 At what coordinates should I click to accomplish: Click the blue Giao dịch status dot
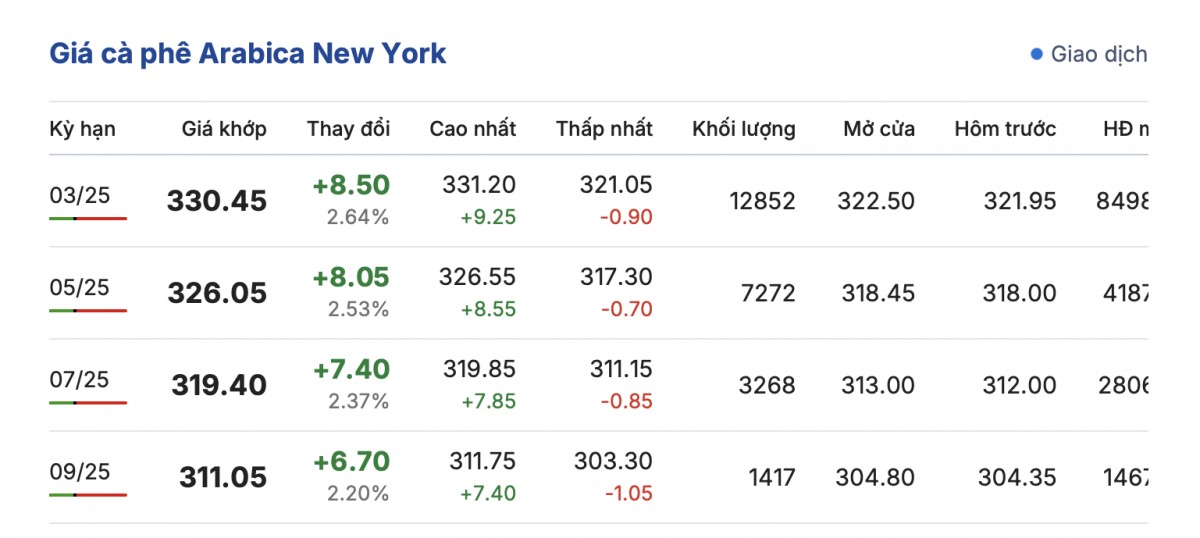click(x=1036, y=54)
